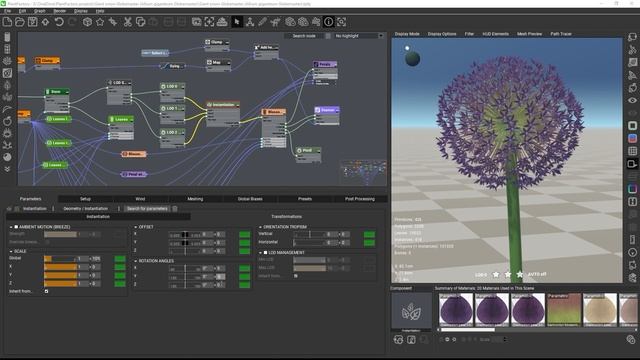Click the New file icon in toolbar
This screenshot has width=640, height=360.
click(7, 22)
